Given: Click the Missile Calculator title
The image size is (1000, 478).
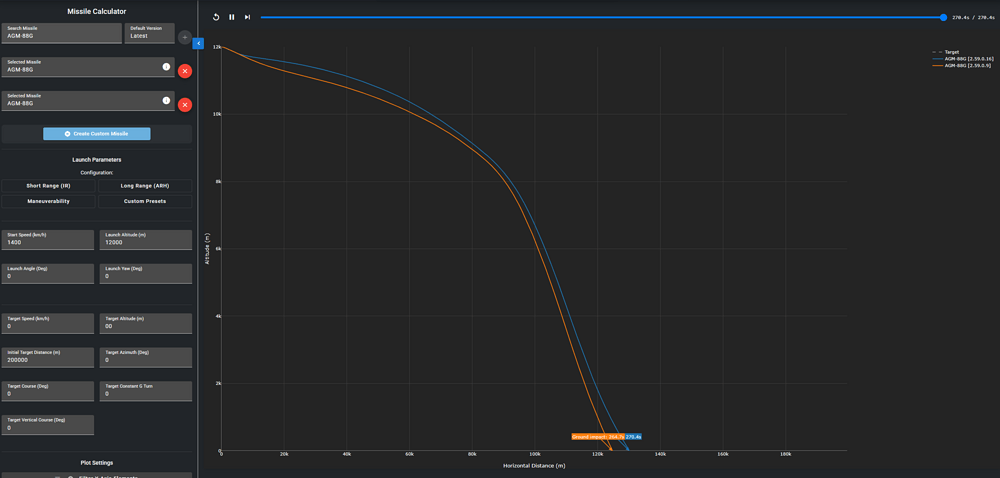Looking at the screenshot, I should (97, 11).
